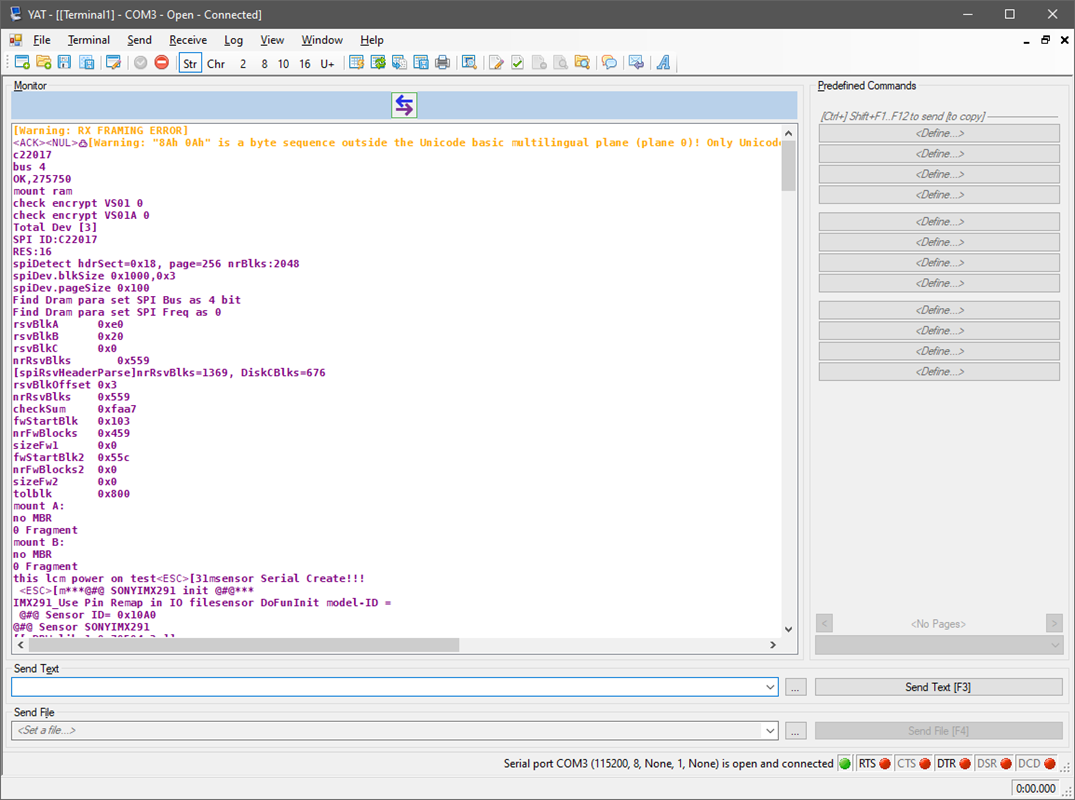Click the Format settings letter A icon
Screen dimensions: 1075x800
(664, 63)
